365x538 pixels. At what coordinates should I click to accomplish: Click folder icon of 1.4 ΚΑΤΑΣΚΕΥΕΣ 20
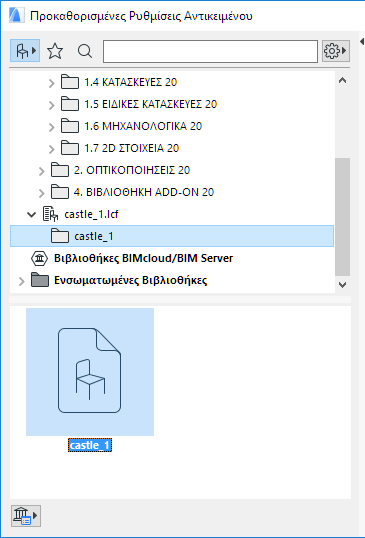point(70,82)
